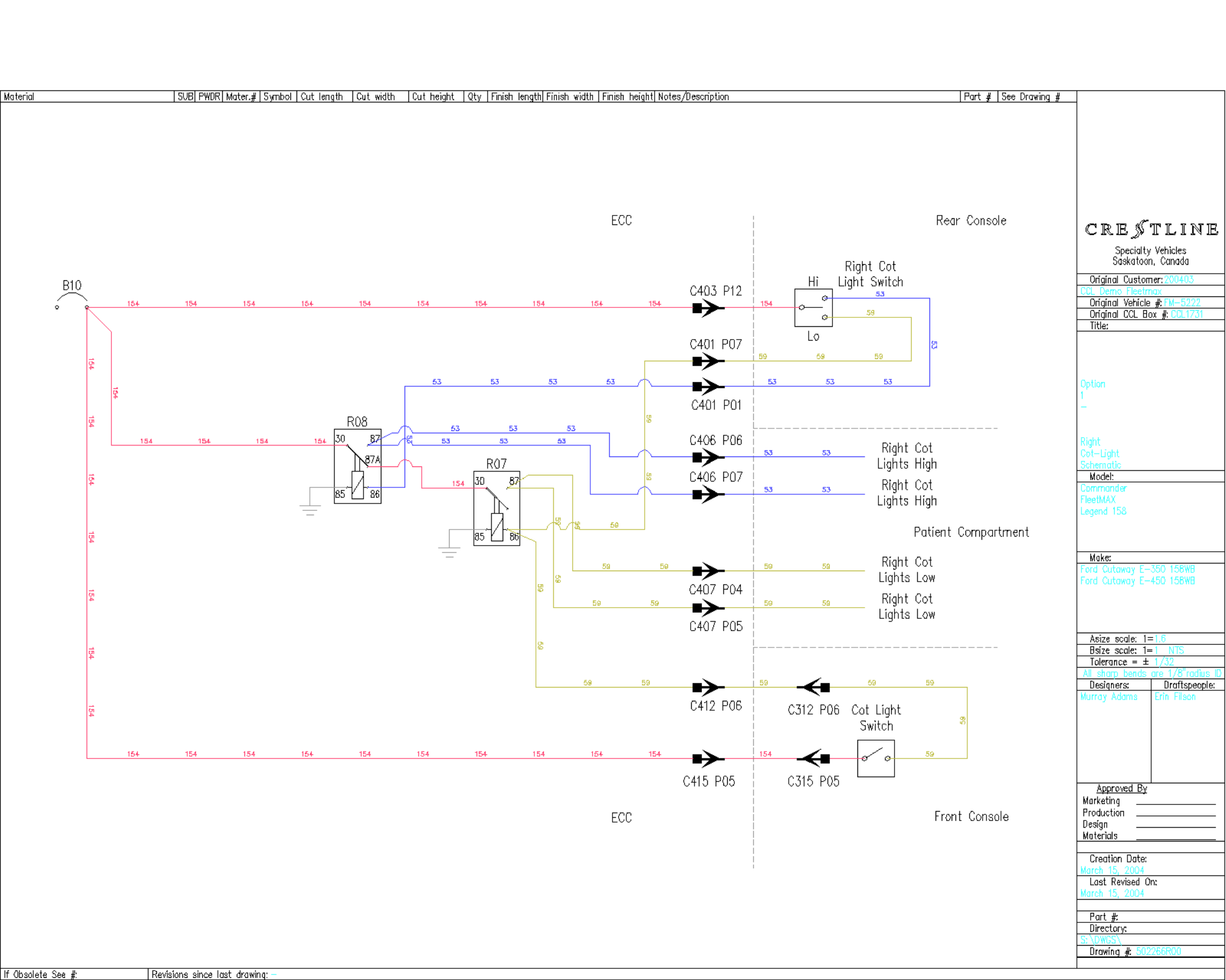Click the 'ECC' label at top of drawing

(621, 220)
